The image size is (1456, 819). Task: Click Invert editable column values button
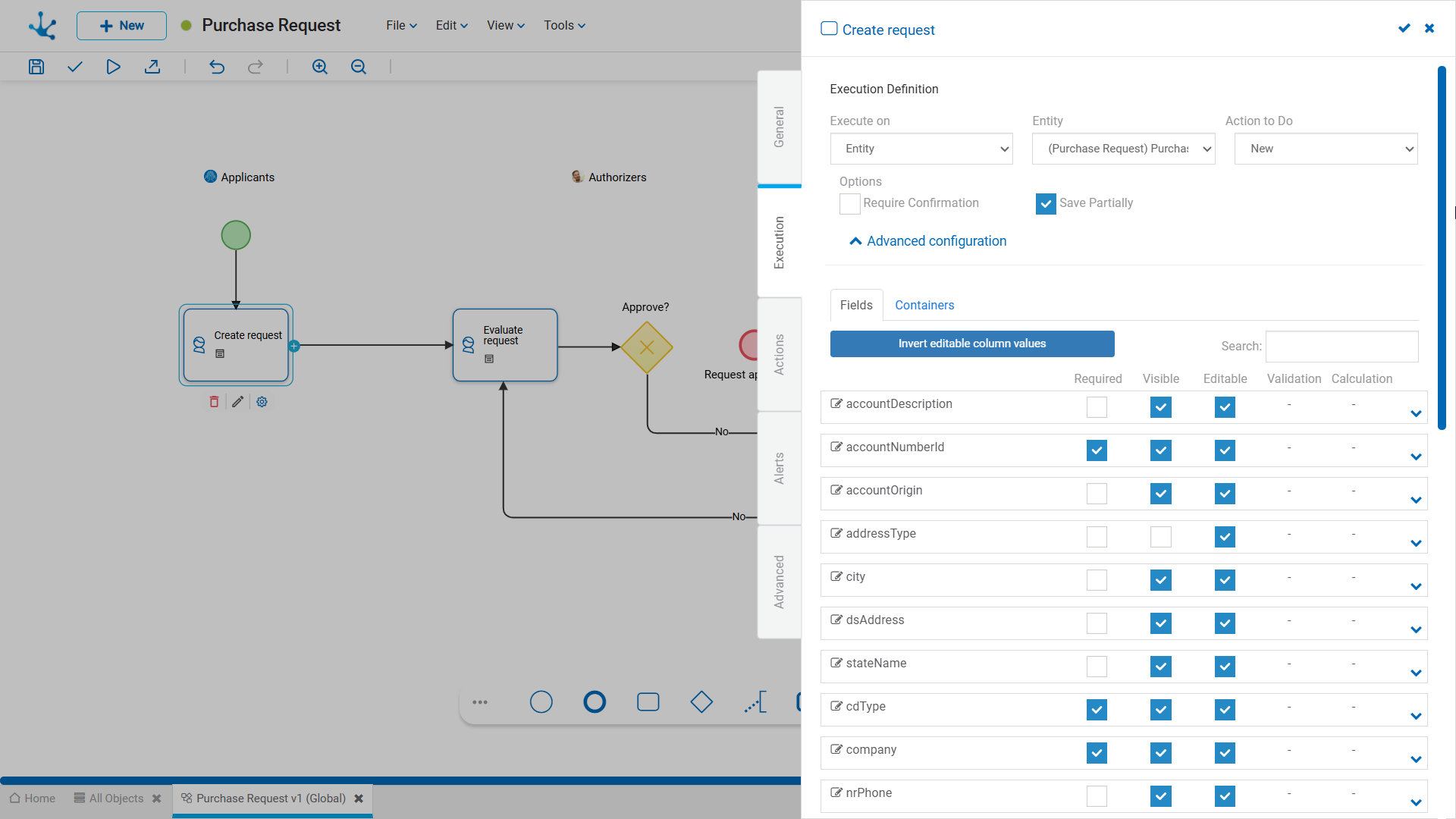coord(972,344)
